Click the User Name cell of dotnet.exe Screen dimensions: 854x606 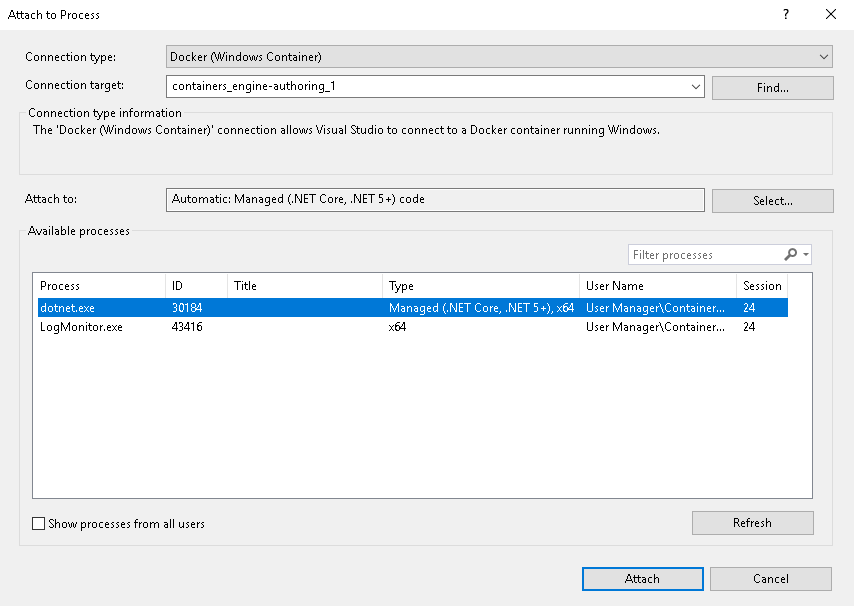coord(655,308)
